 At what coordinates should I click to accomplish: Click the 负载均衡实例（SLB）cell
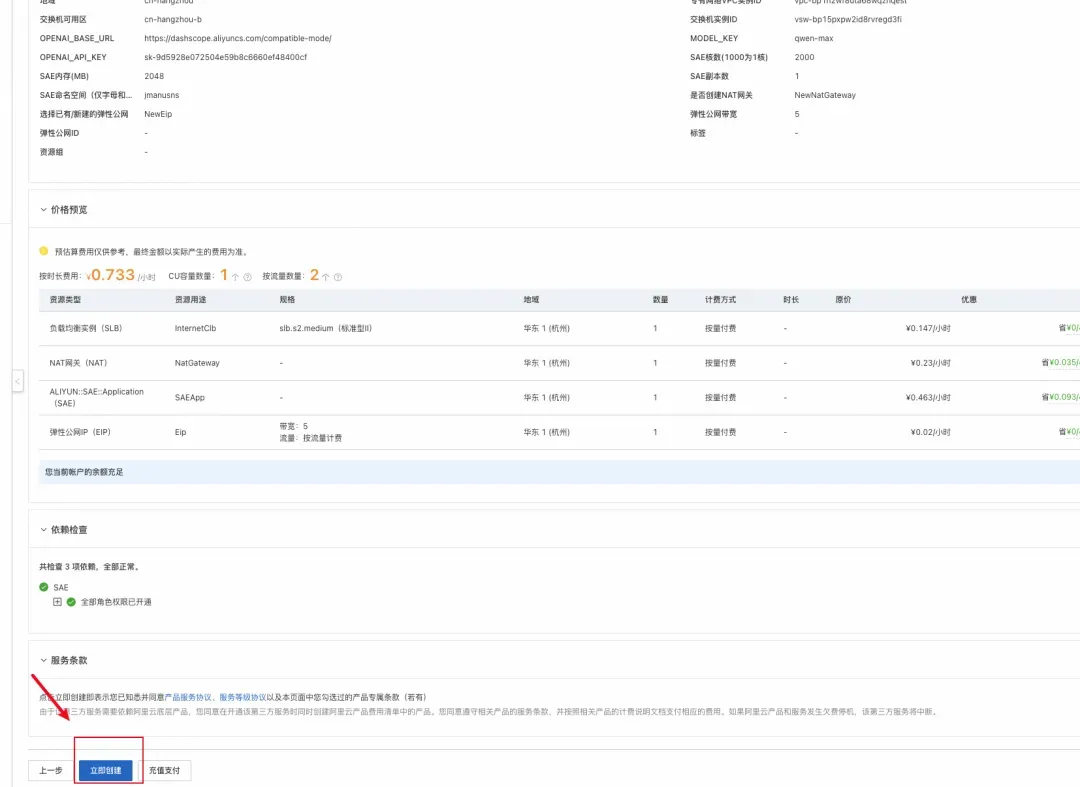point(86,328)
